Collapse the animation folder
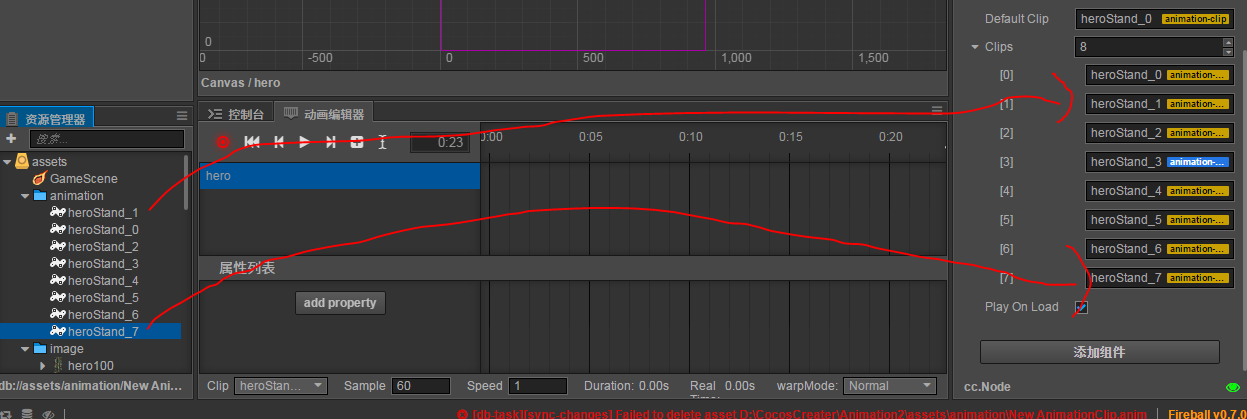 point(25,195)
